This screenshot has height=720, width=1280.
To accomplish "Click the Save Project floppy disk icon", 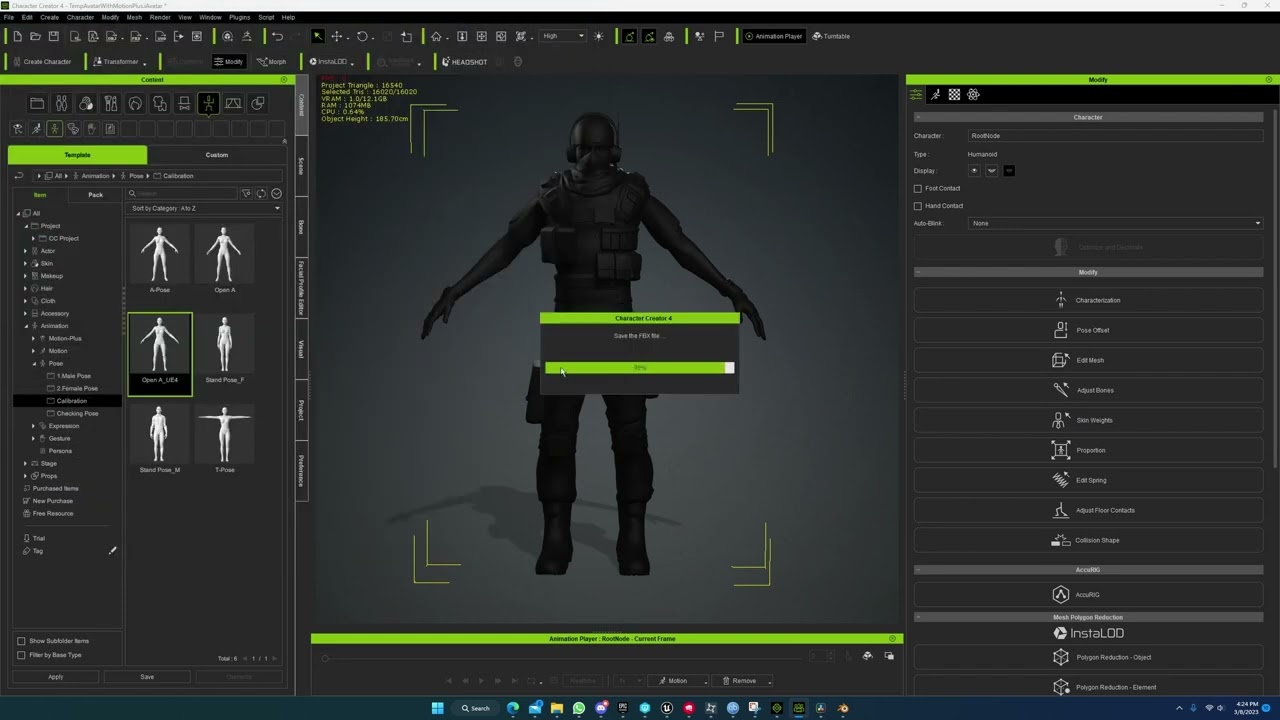I will pyautogui.click(x=54, y=37).
